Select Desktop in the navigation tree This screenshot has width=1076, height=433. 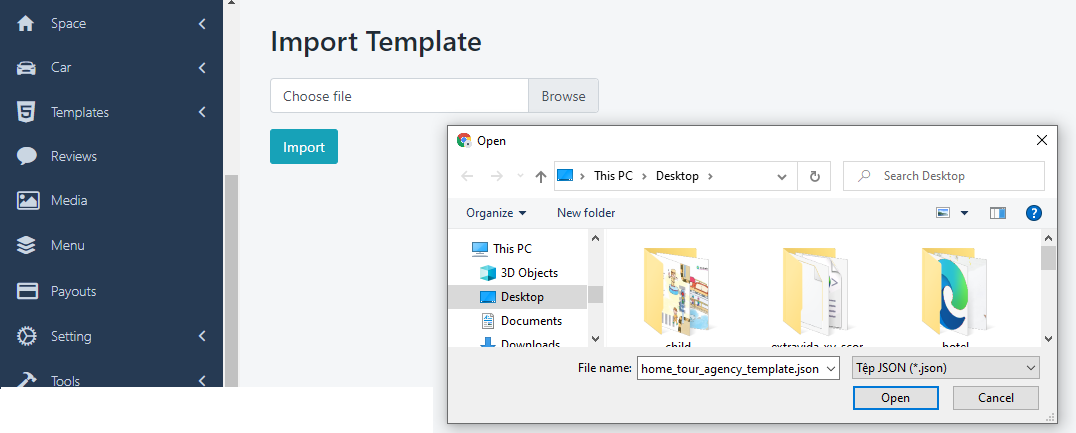coord(522,297)
